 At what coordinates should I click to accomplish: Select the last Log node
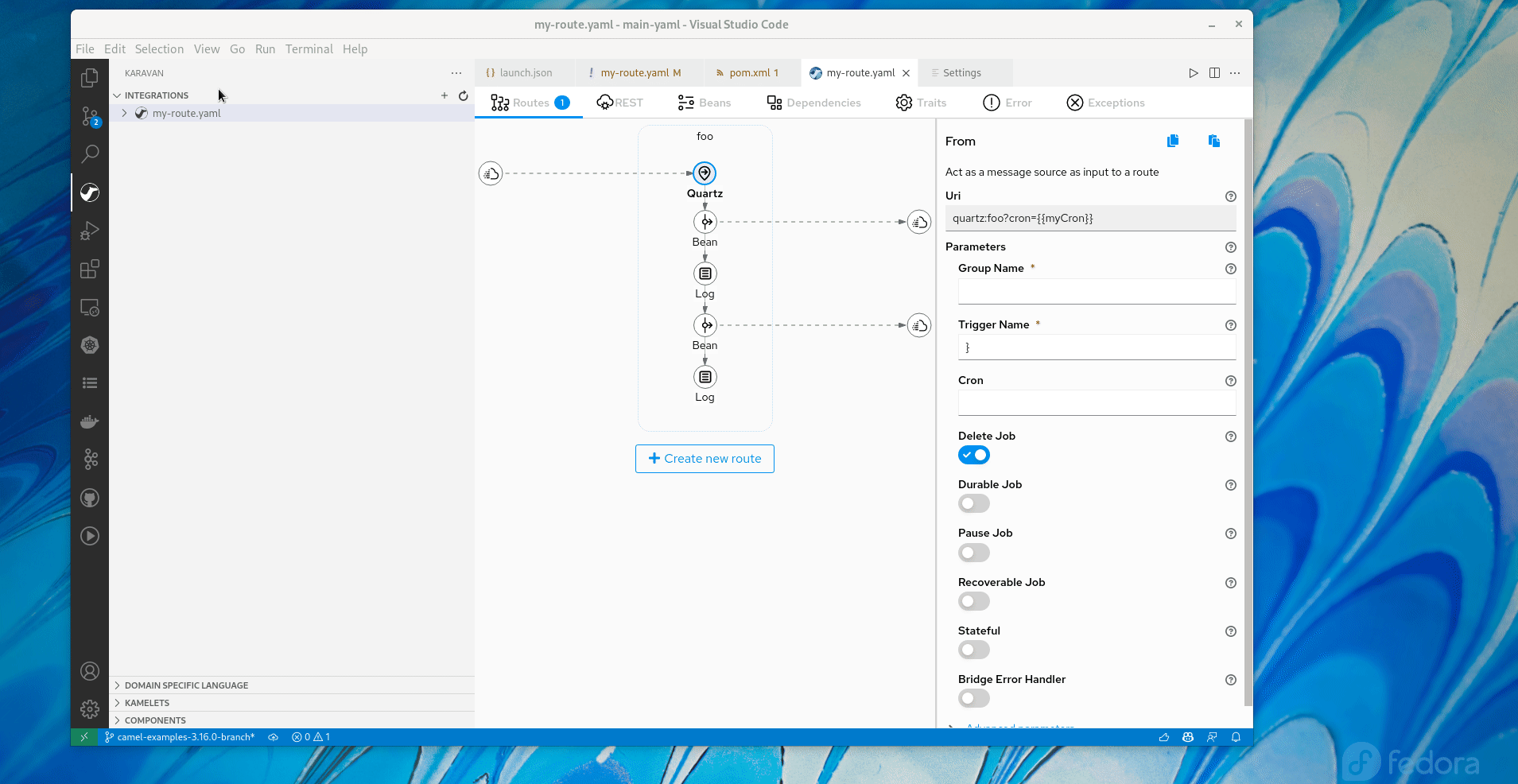(705, 377)
